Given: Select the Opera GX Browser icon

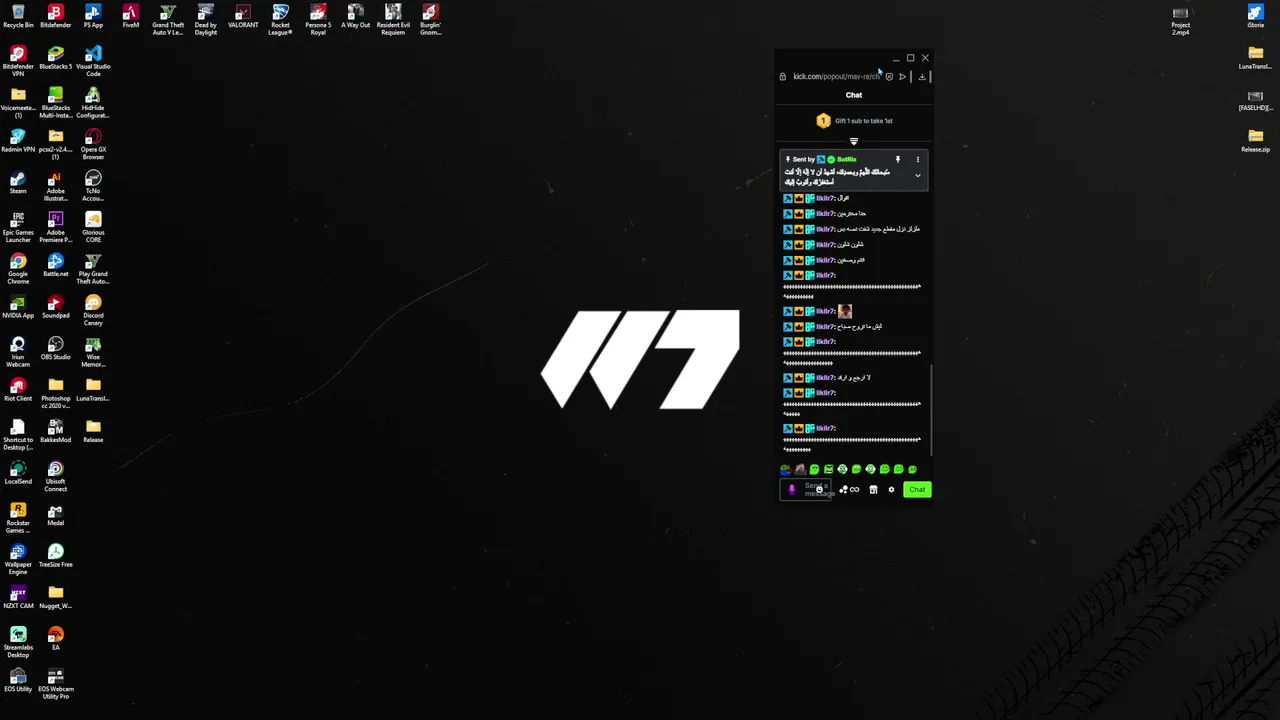Looking at the screenshot, I should 93,145.
